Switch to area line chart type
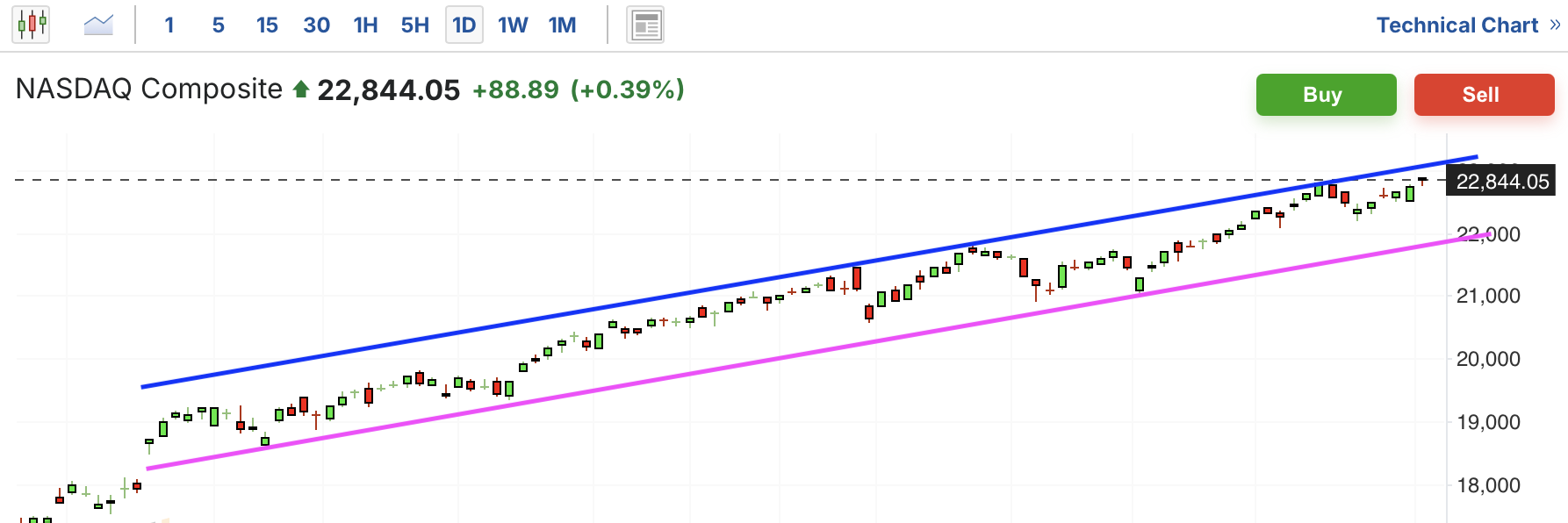The image size is (1568, 523). (x=98, y=25)
